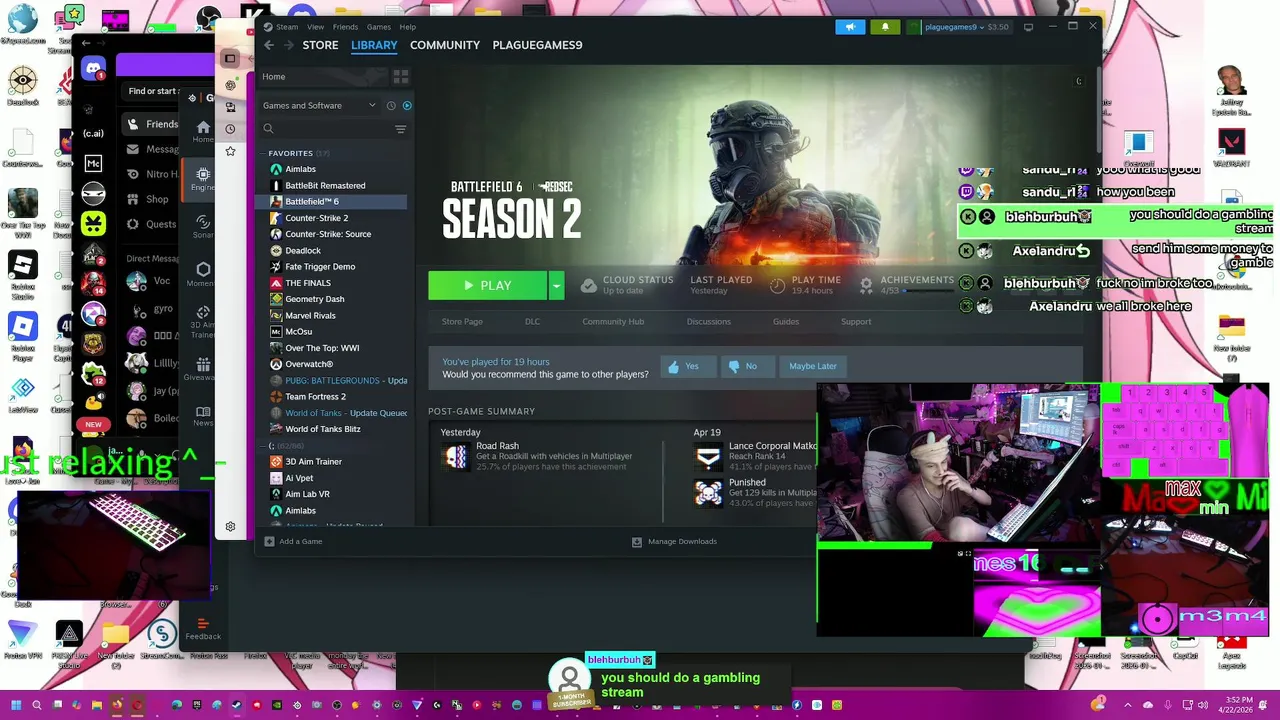Go forward with the Steam forward arrow

tap(289, 45)
